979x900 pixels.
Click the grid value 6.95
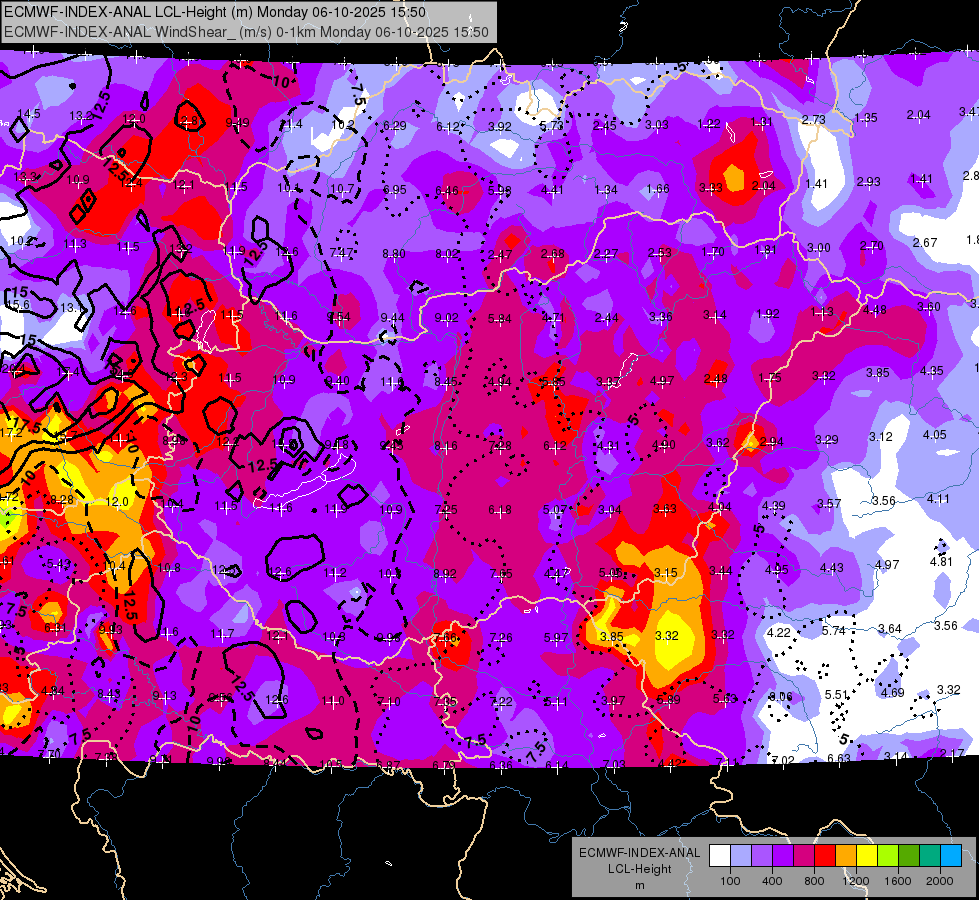395,189
